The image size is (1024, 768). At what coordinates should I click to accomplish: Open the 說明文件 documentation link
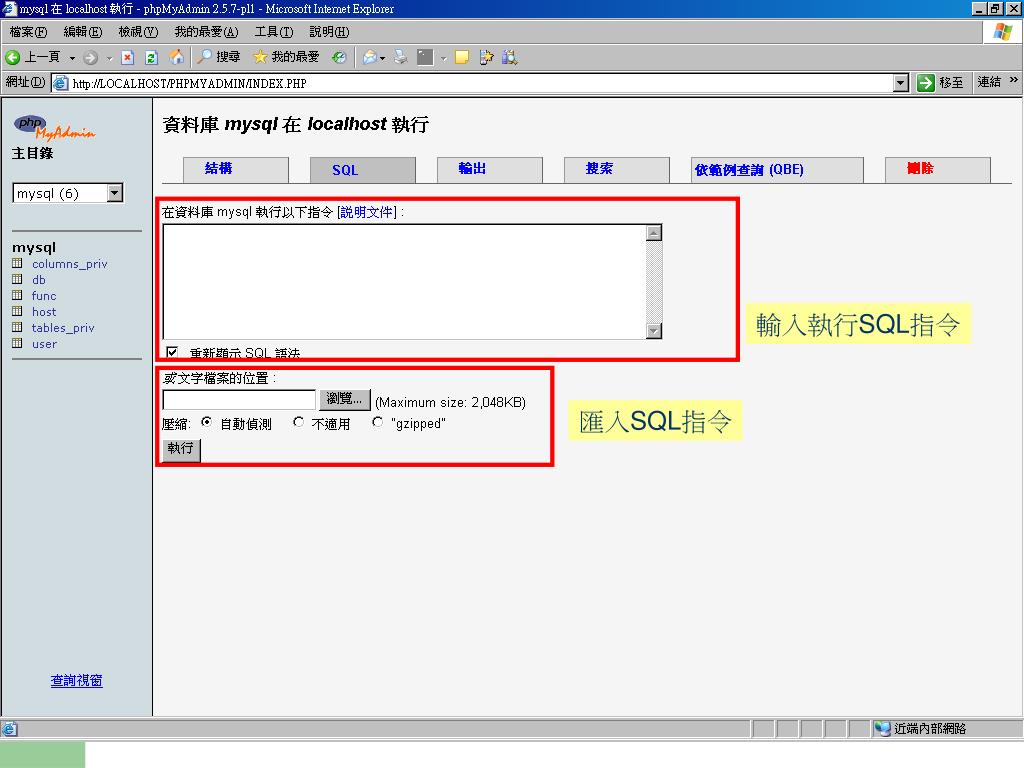[x=367, y=212]
